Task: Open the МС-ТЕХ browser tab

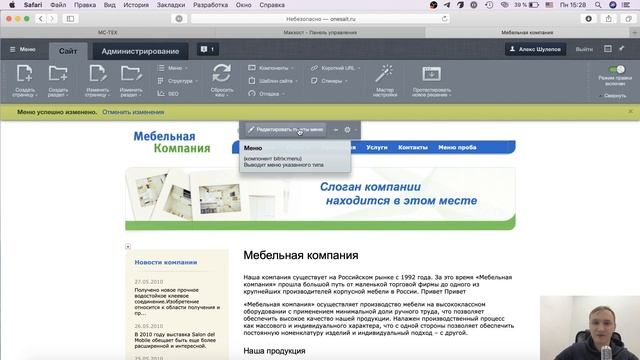Action: pos(108,32)
